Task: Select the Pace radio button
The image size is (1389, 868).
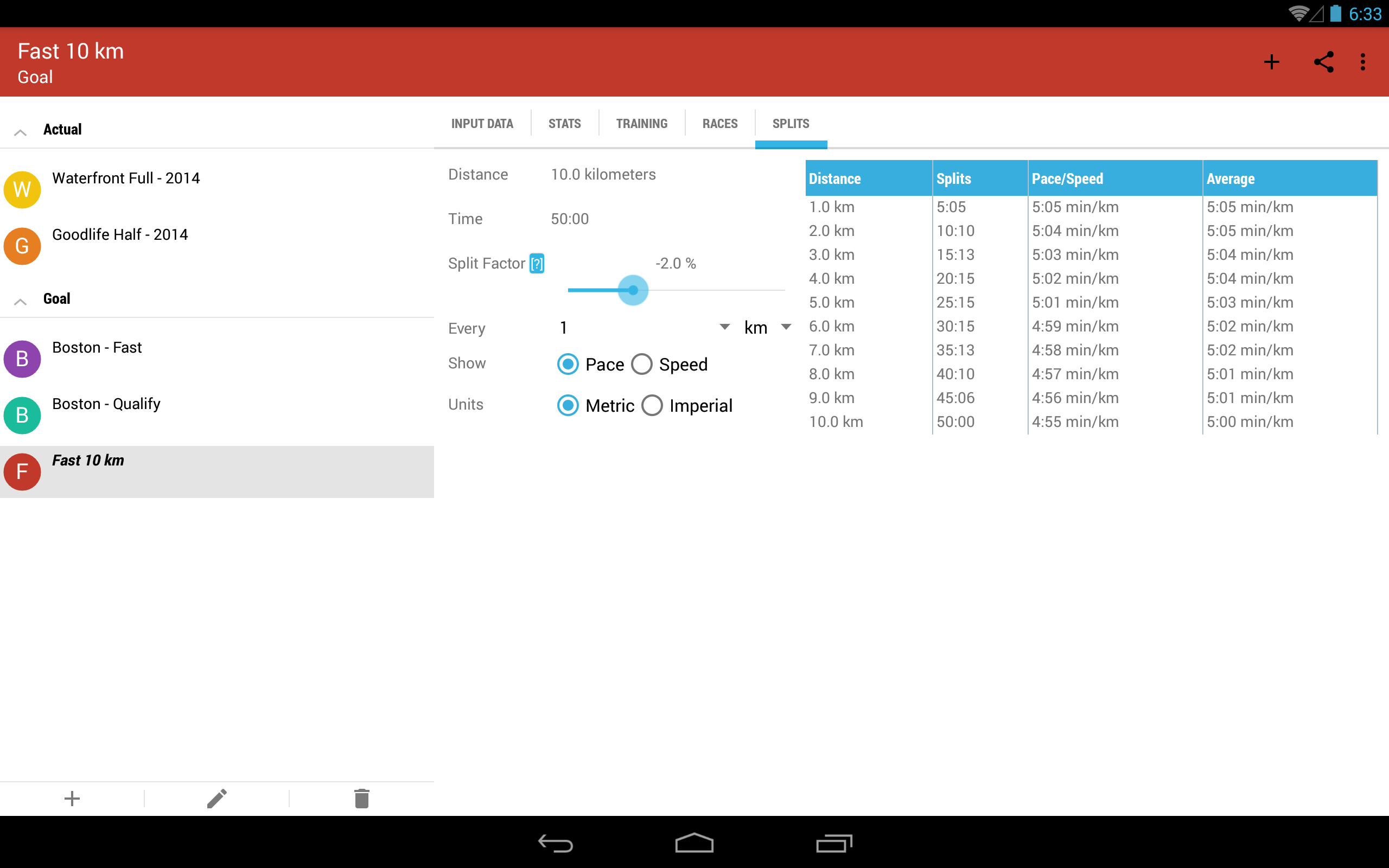Action: (x=568, y=364)
